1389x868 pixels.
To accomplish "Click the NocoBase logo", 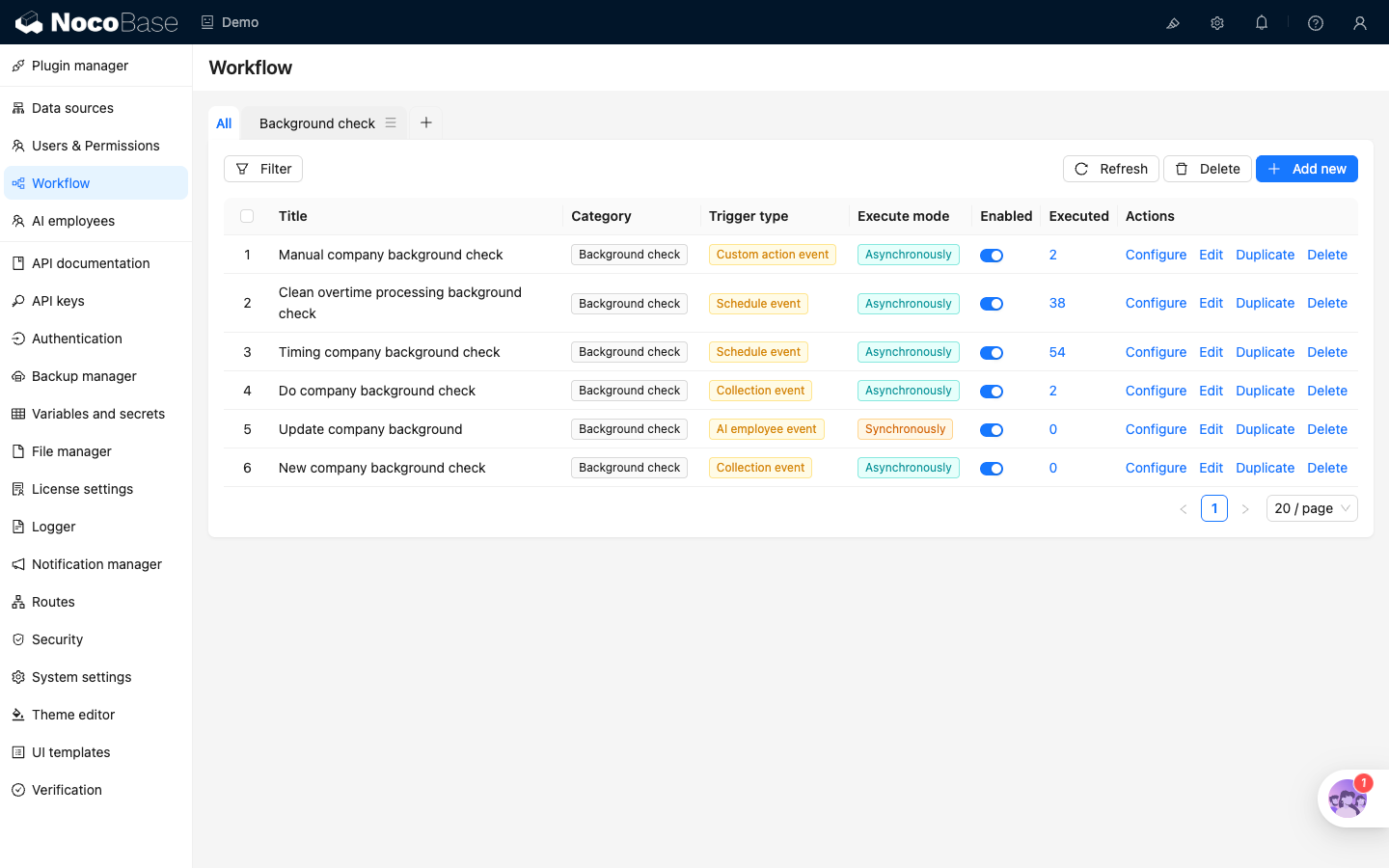I will (96, 22).
